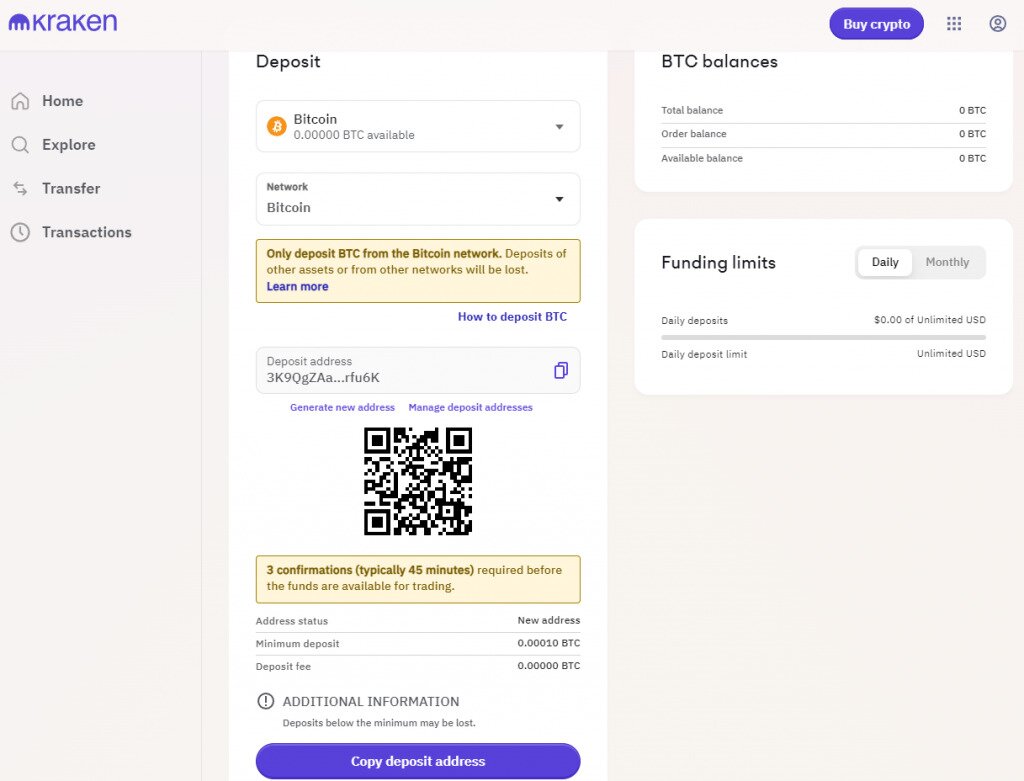Image resolution: width=1024 pixels, height=781 pixels.
Task: Switch funding limits to Monthly
Action: click(947, 262)
